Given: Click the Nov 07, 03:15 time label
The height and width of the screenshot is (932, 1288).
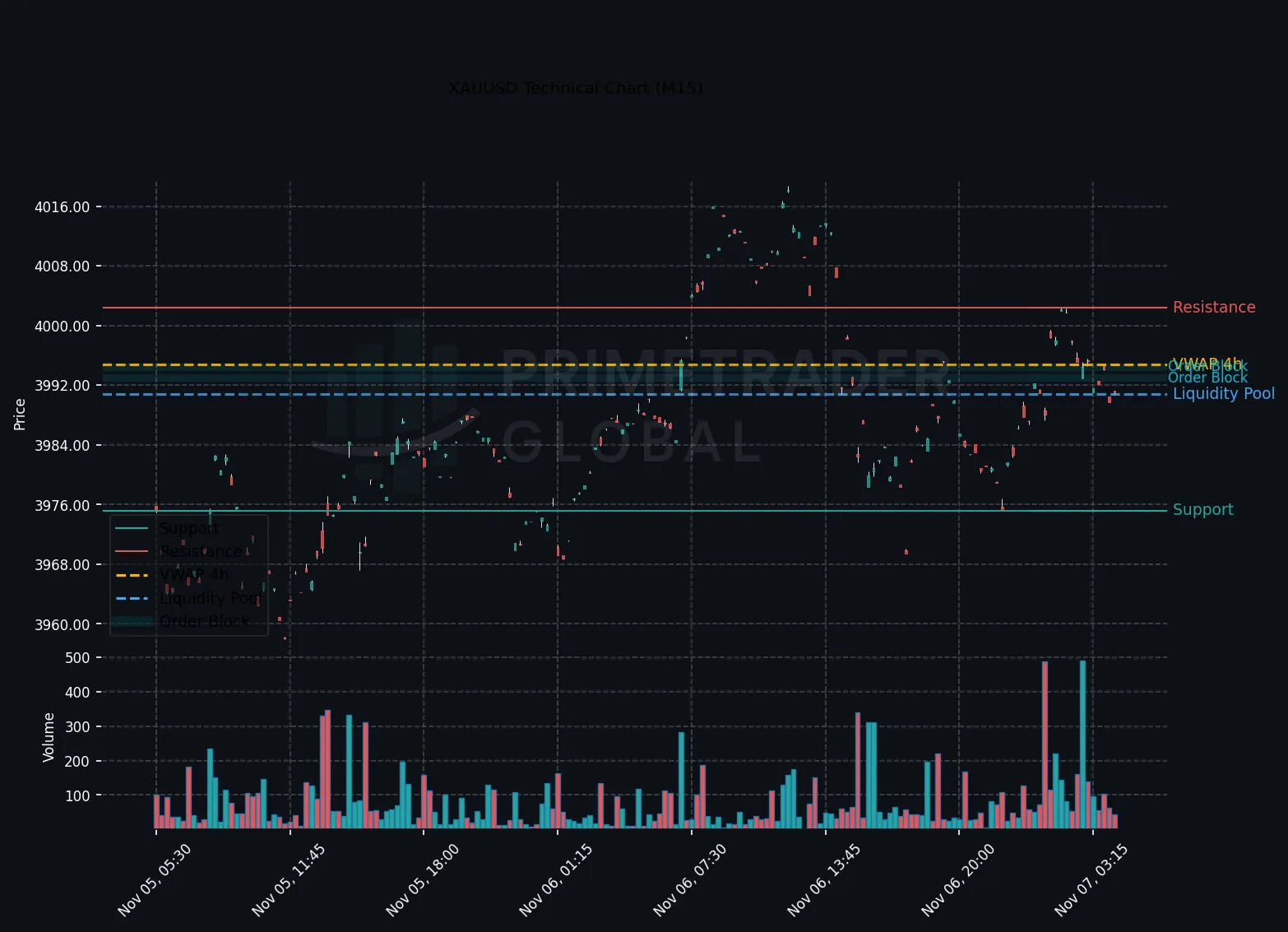Looking at the screenshot, I should pos(1091,880).
